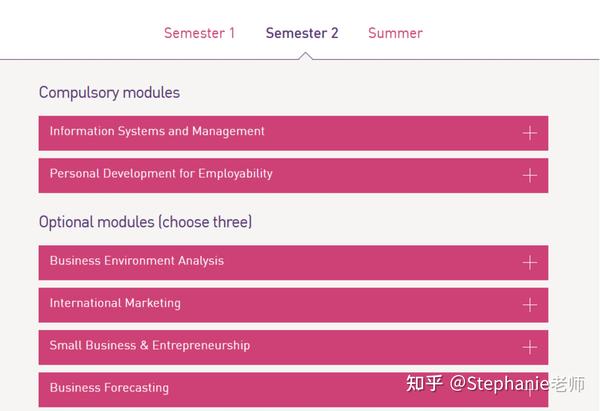Click the @Stephanie老师 watermark text
The height and width of the screenshot is (411, 600).
click(517, 383)
